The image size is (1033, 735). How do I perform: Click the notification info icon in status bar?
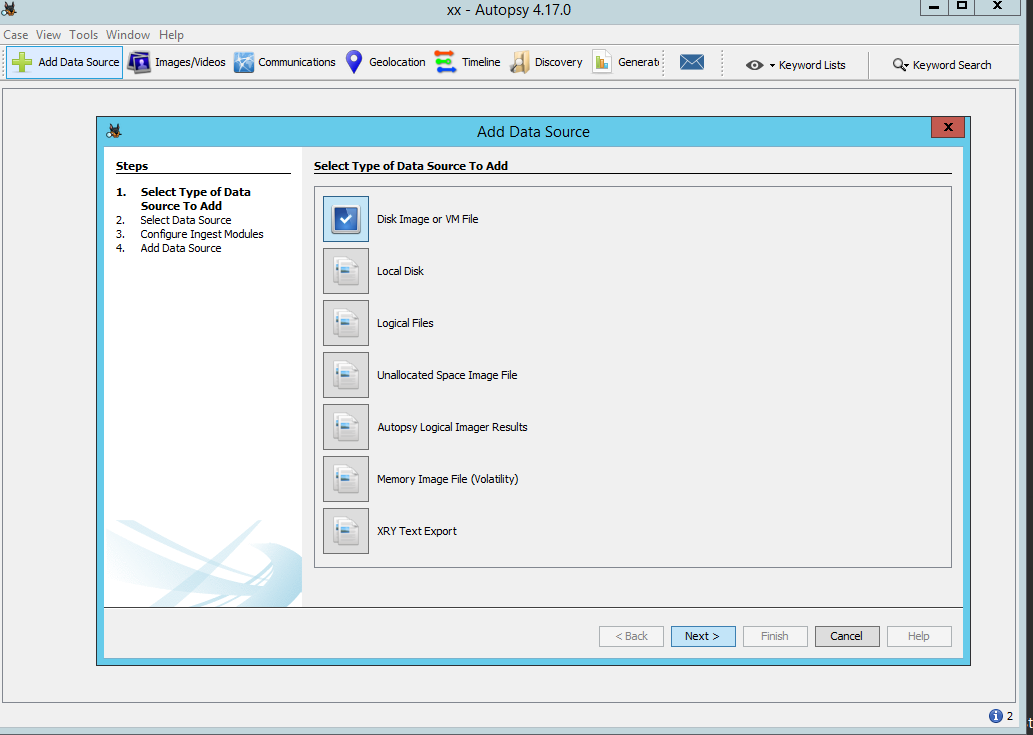(x=996, y=716)
